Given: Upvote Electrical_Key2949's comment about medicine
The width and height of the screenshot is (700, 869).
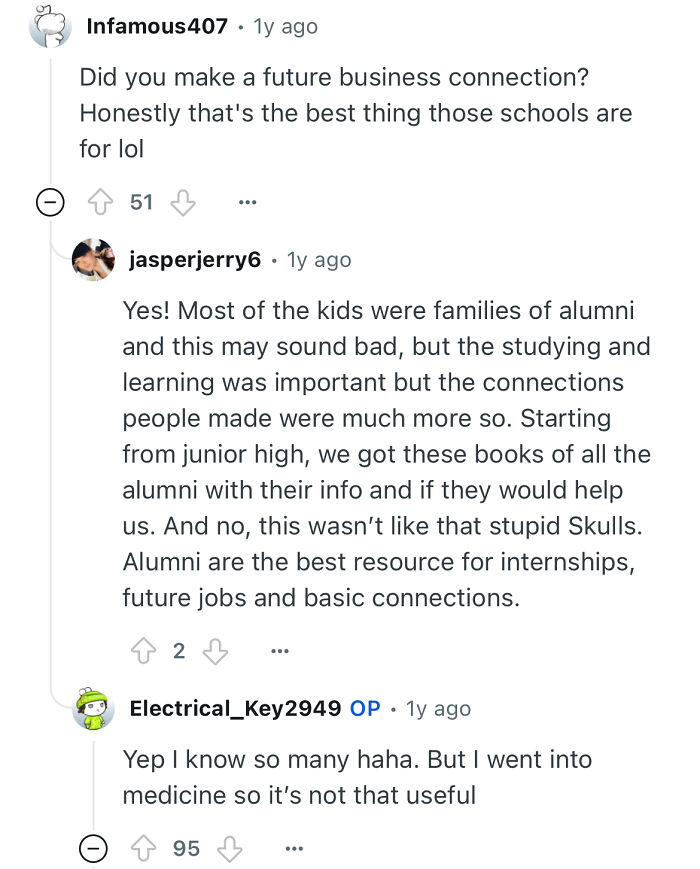Looking at the screenshot, I should [x=144, y=848].
